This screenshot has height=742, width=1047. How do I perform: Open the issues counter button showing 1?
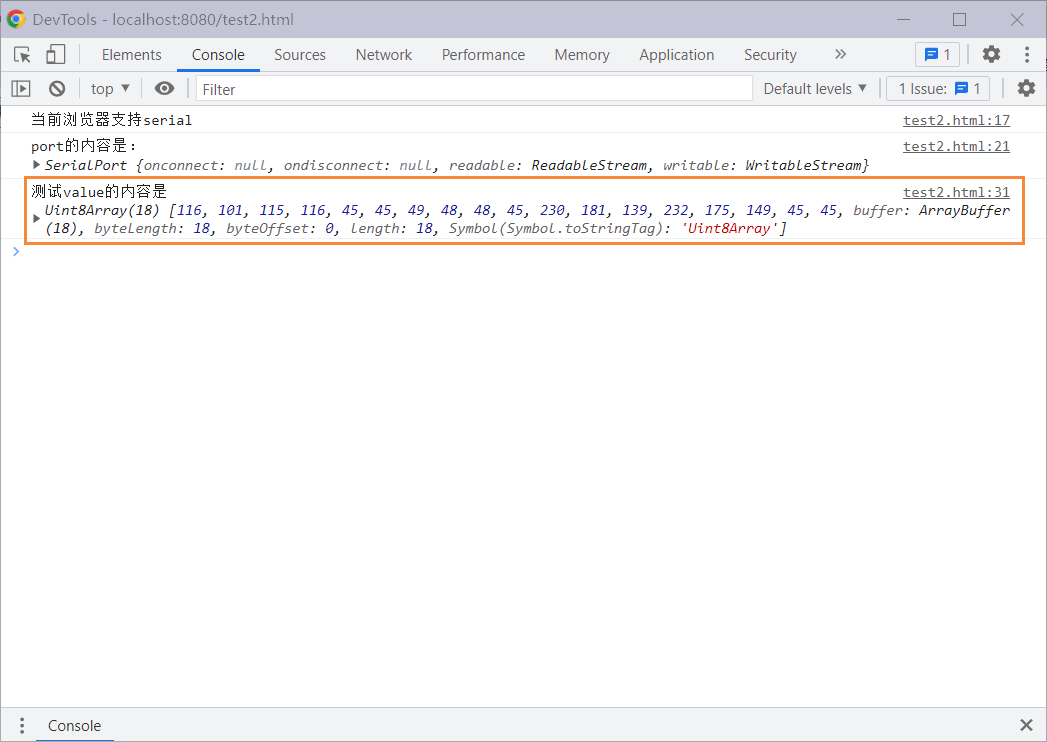pos(937,55)
